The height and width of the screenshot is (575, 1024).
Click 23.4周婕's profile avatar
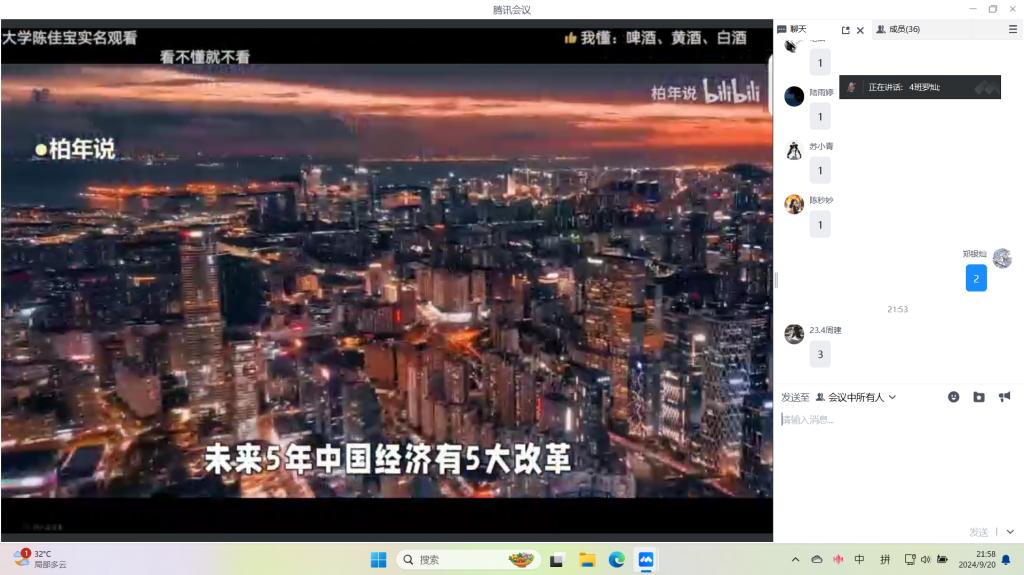click(794, 334)
